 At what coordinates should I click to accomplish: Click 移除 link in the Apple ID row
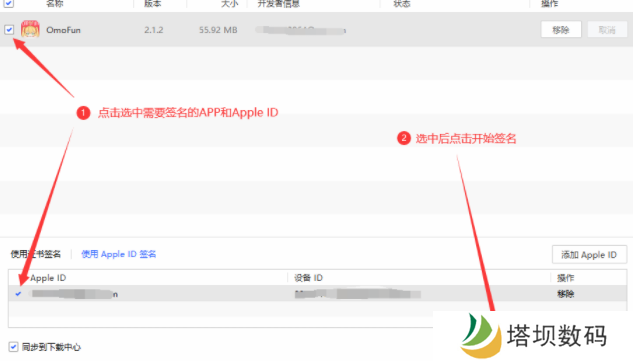pos(565,294)
